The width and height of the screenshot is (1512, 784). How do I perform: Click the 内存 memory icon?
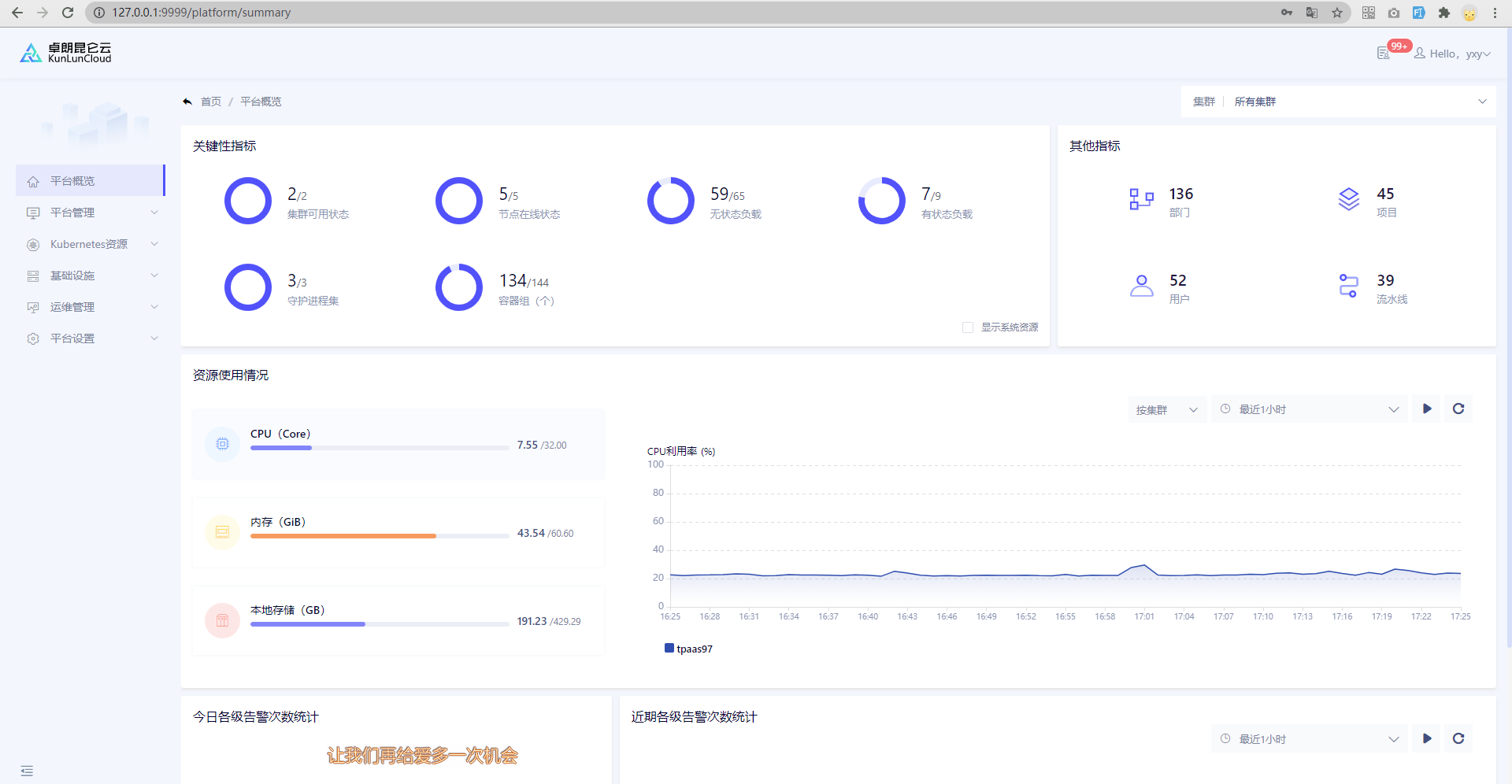(223, 532)
